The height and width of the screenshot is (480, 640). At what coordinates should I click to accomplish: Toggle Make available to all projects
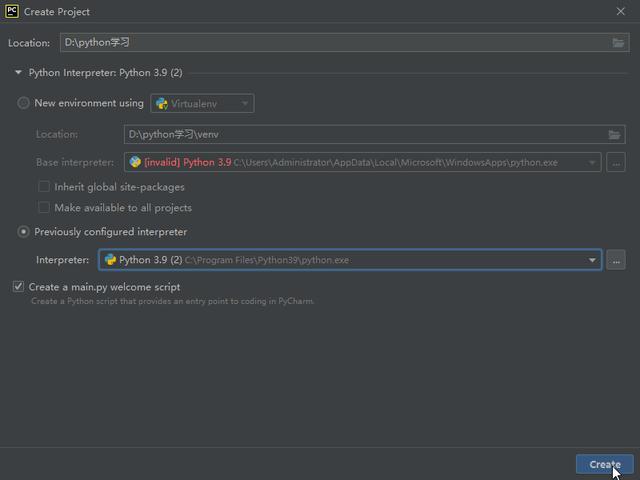tap(44, 208)
